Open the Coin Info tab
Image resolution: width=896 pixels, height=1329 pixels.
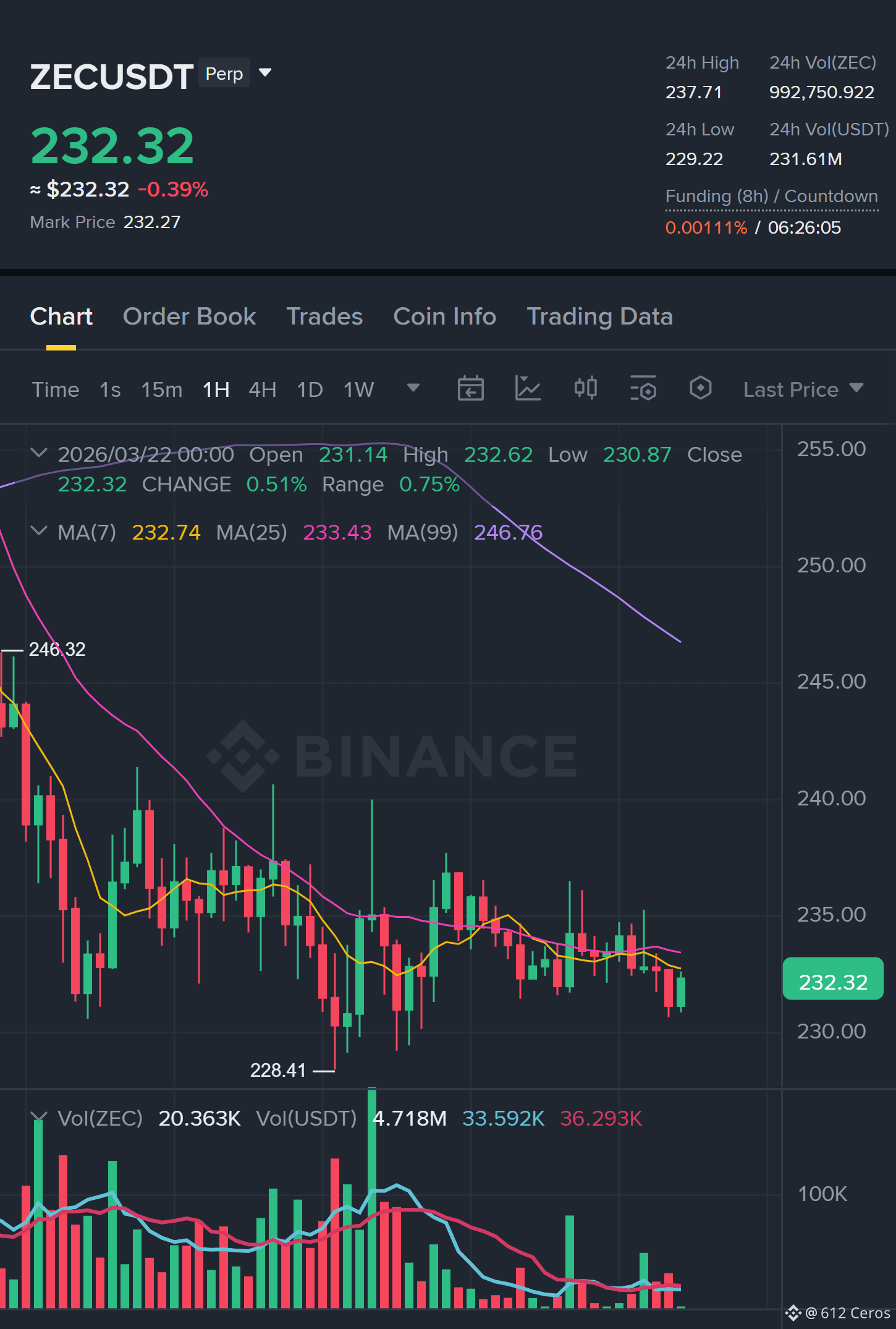coord(445,316)
